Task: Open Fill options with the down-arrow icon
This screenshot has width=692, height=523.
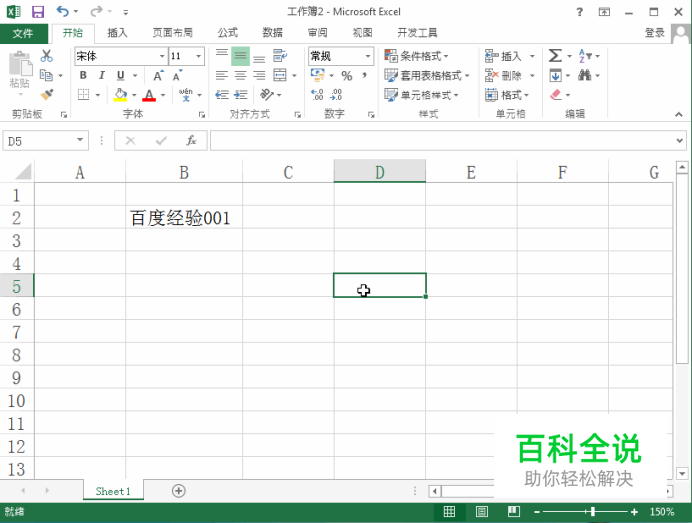Action: [555, 75]
